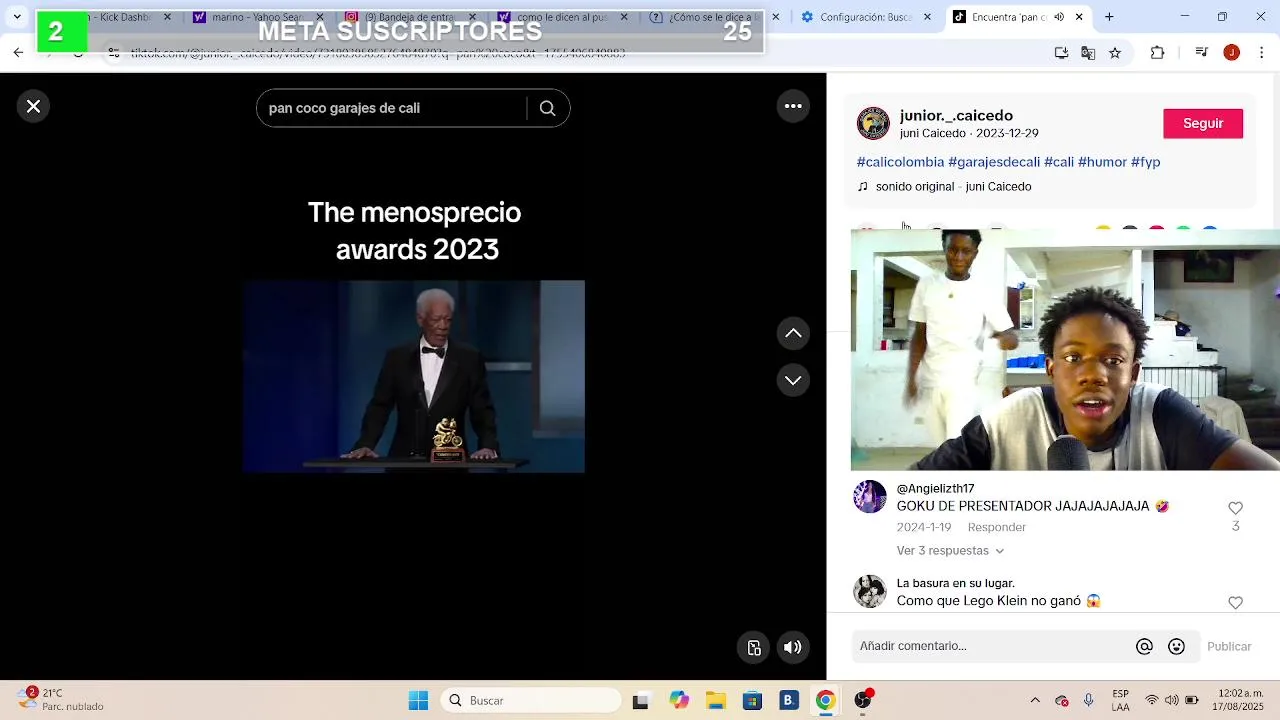Close the TikTok video viewer
The width and height of the screenshot is (1280, 720).
tap(33, 106)
